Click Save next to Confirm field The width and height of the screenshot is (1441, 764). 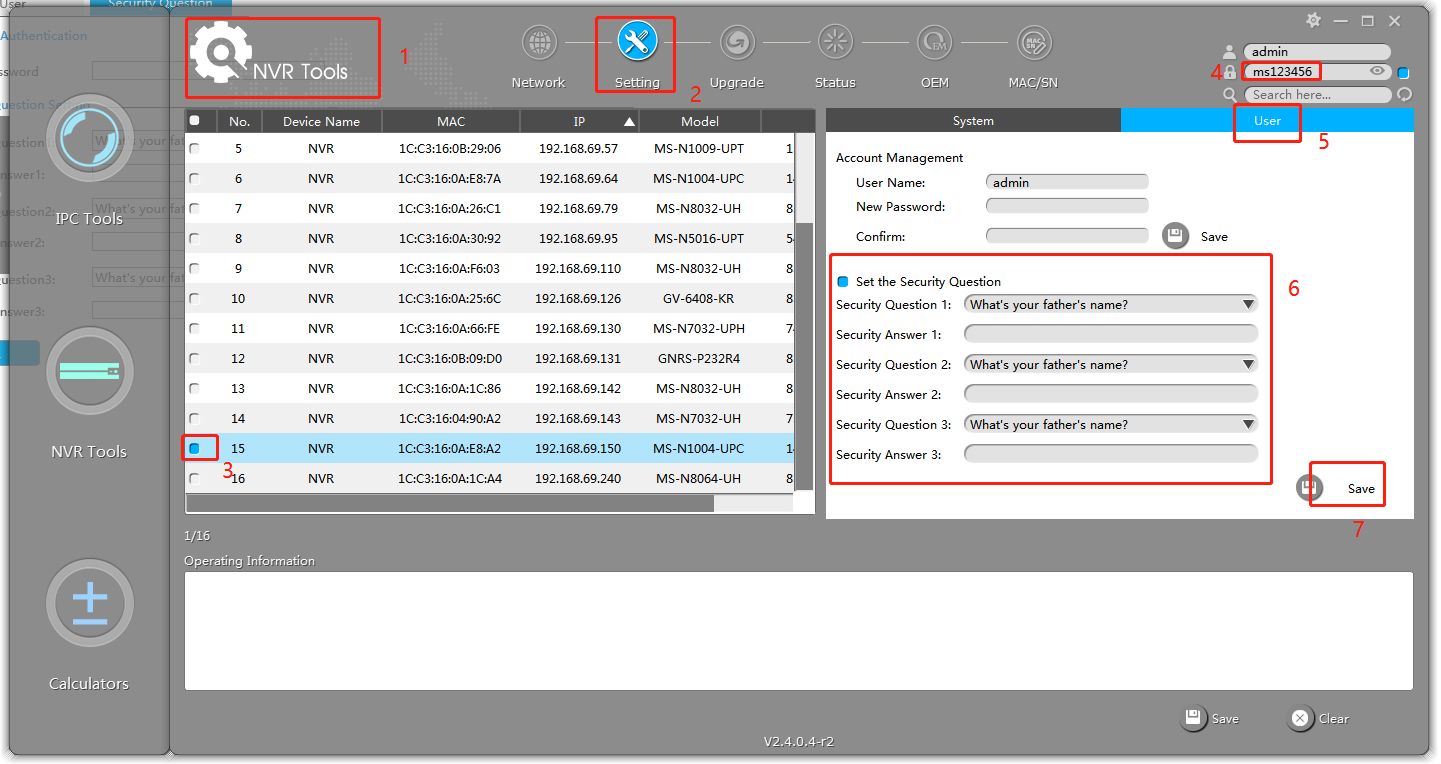click(x=1214, y=237)
